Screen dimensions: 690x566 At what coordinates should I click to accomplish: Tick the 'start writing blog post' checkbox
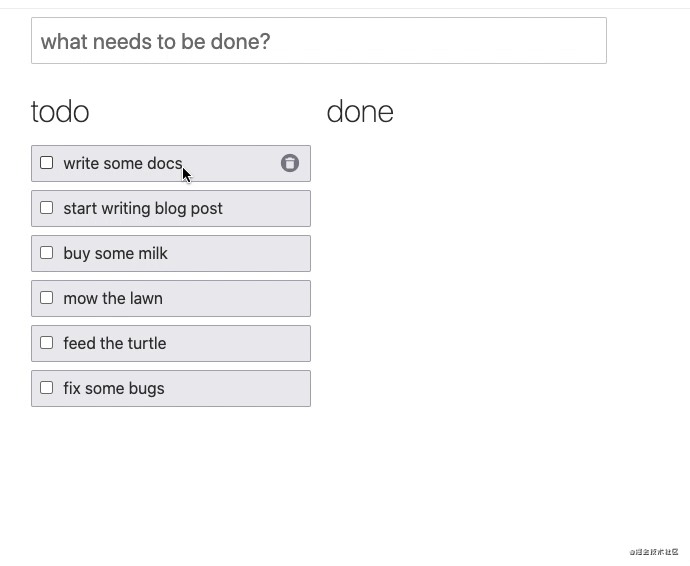[x=46, y=207]
